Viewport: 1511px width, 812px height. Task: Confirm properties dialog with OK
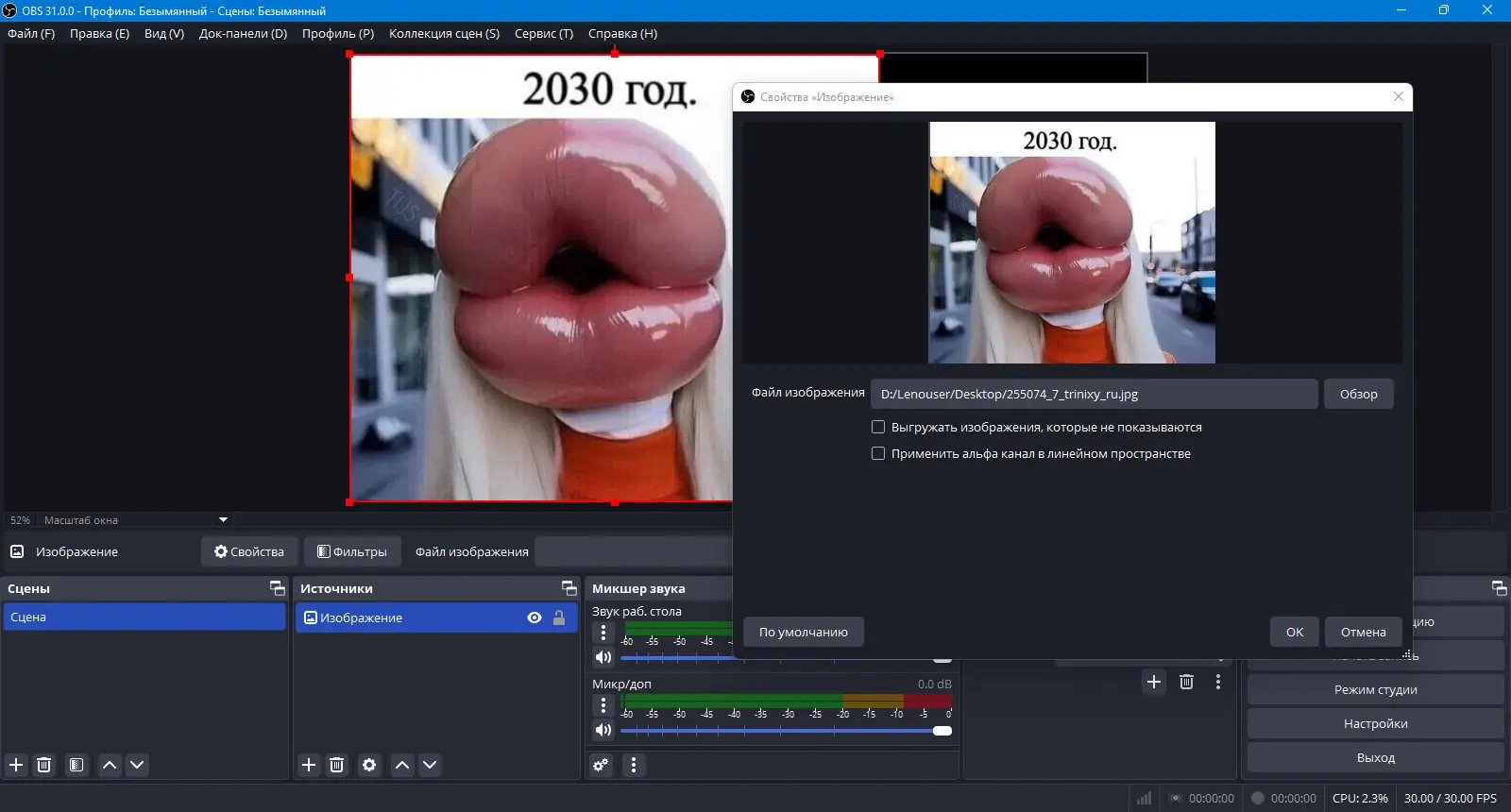pos(1294,632)
